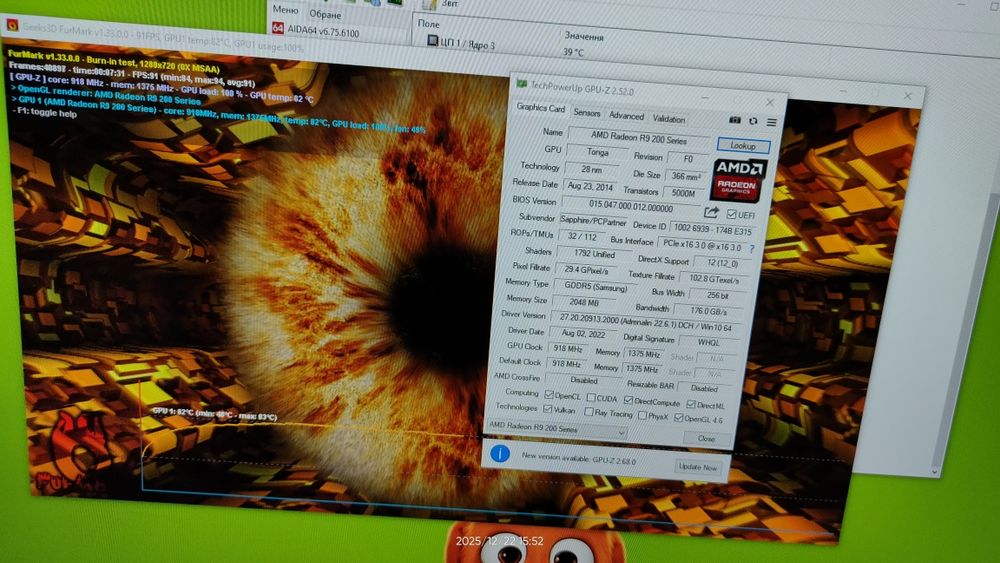Toggle the DirectCompute checkbox
Screen dimensions: 1000x563
click(628, 400)
